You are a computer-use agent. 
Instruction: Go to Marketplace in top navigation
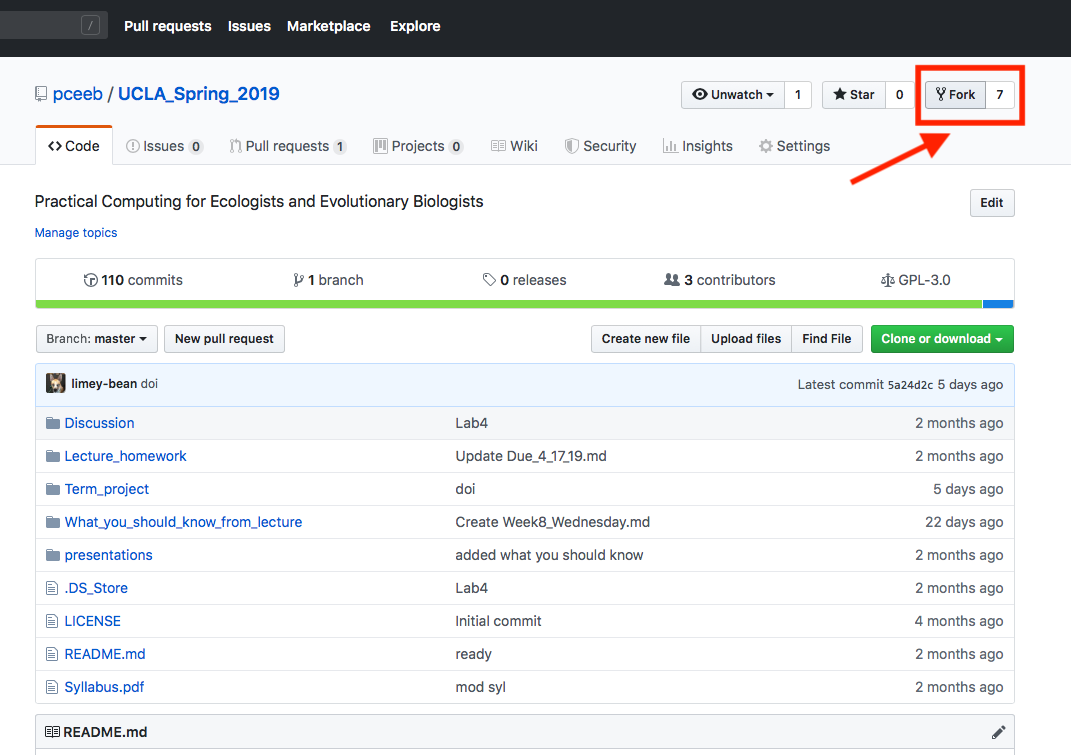329,26
